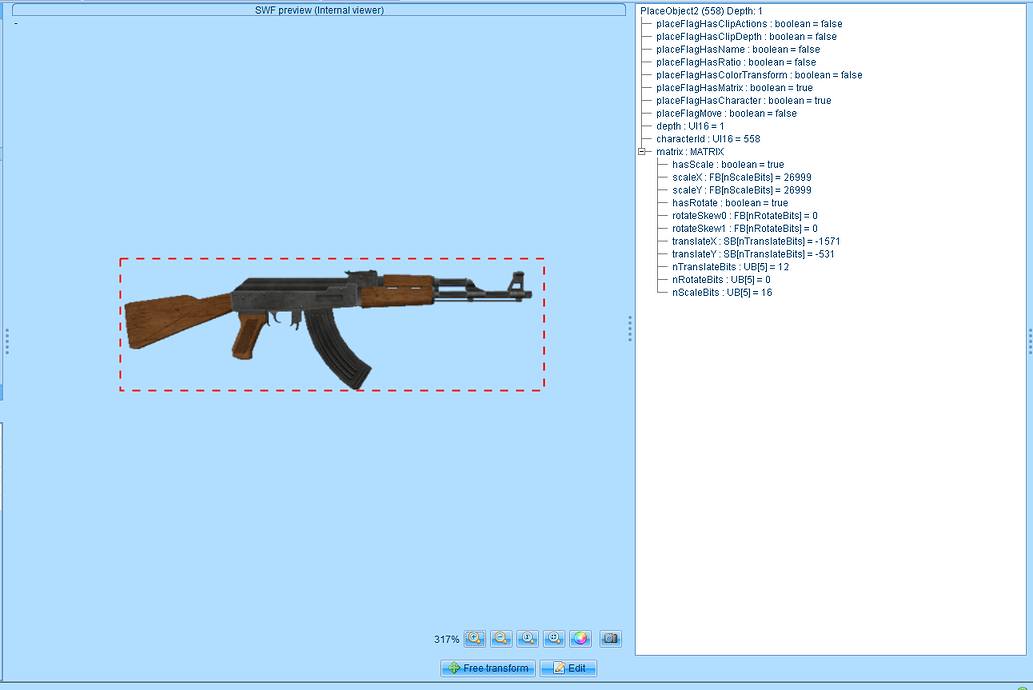This screenshot has width=1033, height=690.
Task: Select the translateX = -1571 row
Action: (756, 241)
